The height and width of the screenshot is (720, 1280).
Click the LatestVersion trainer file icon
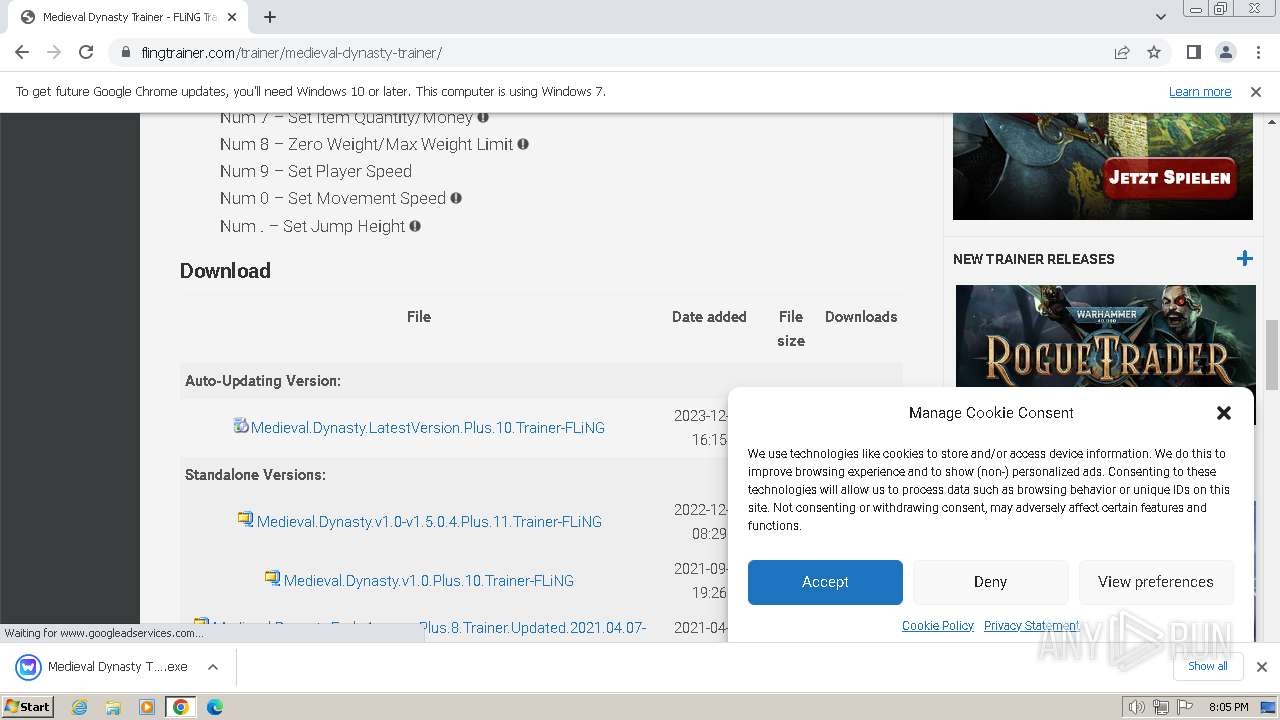point(241,425)
